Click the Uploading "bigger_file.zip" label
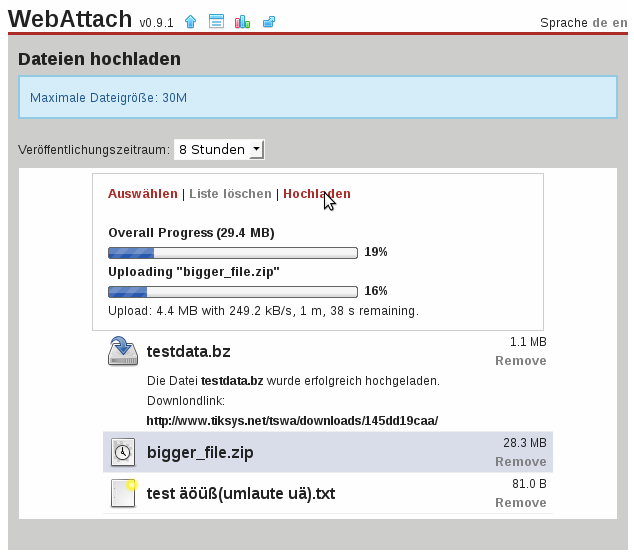634x557 pixels. tap(194, 272)
